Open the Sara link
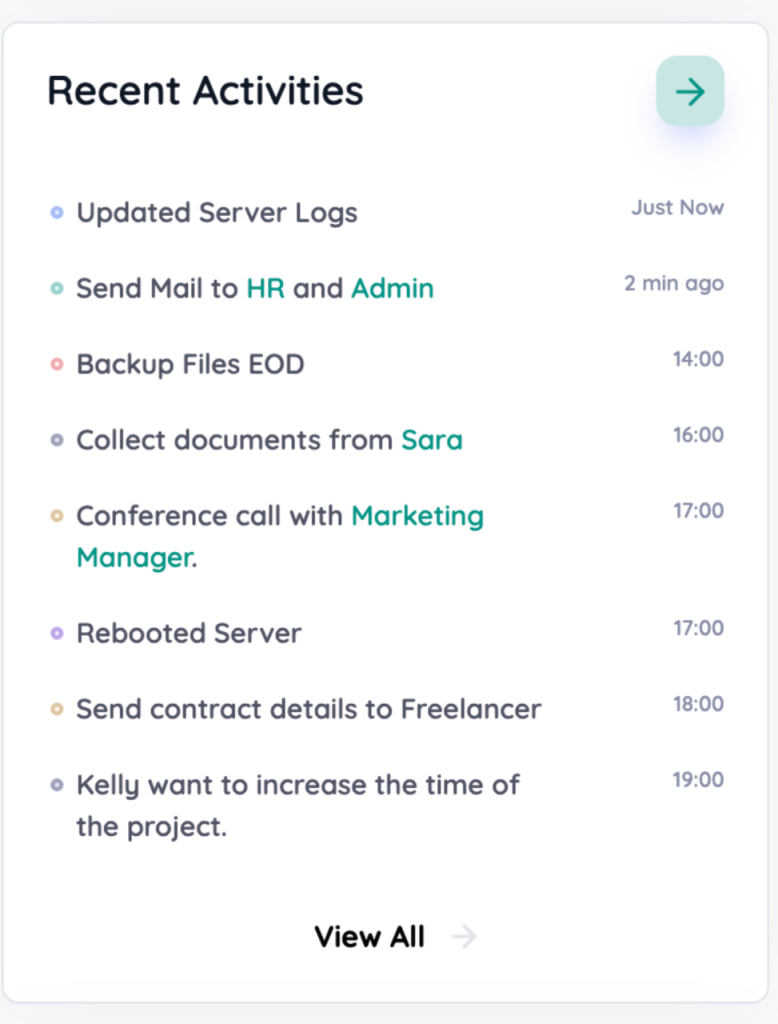Image resolution: width=778 pixels, height=1024 pixels. (432, 440)
